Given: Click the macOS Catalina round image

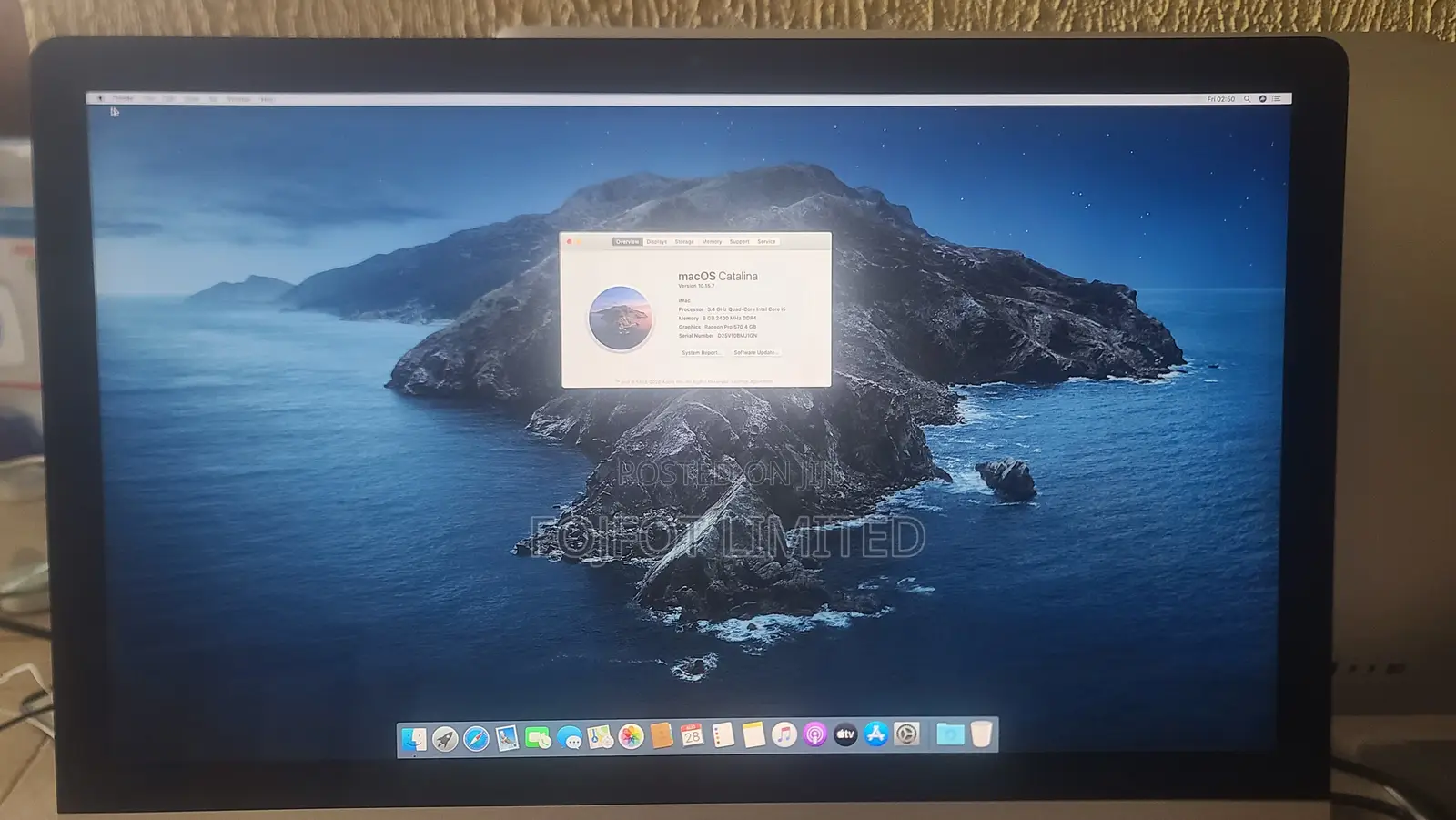Looking at the screenshot, I should pos(621,319).
